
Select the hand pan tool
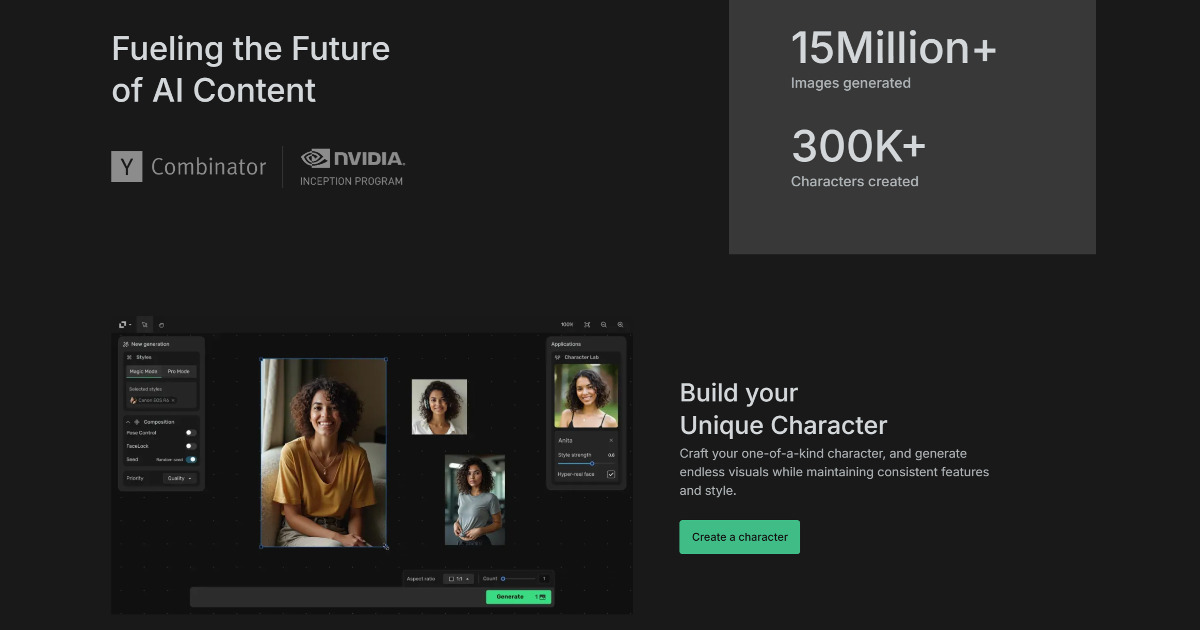pyautogui.click(x=161, y=324)
